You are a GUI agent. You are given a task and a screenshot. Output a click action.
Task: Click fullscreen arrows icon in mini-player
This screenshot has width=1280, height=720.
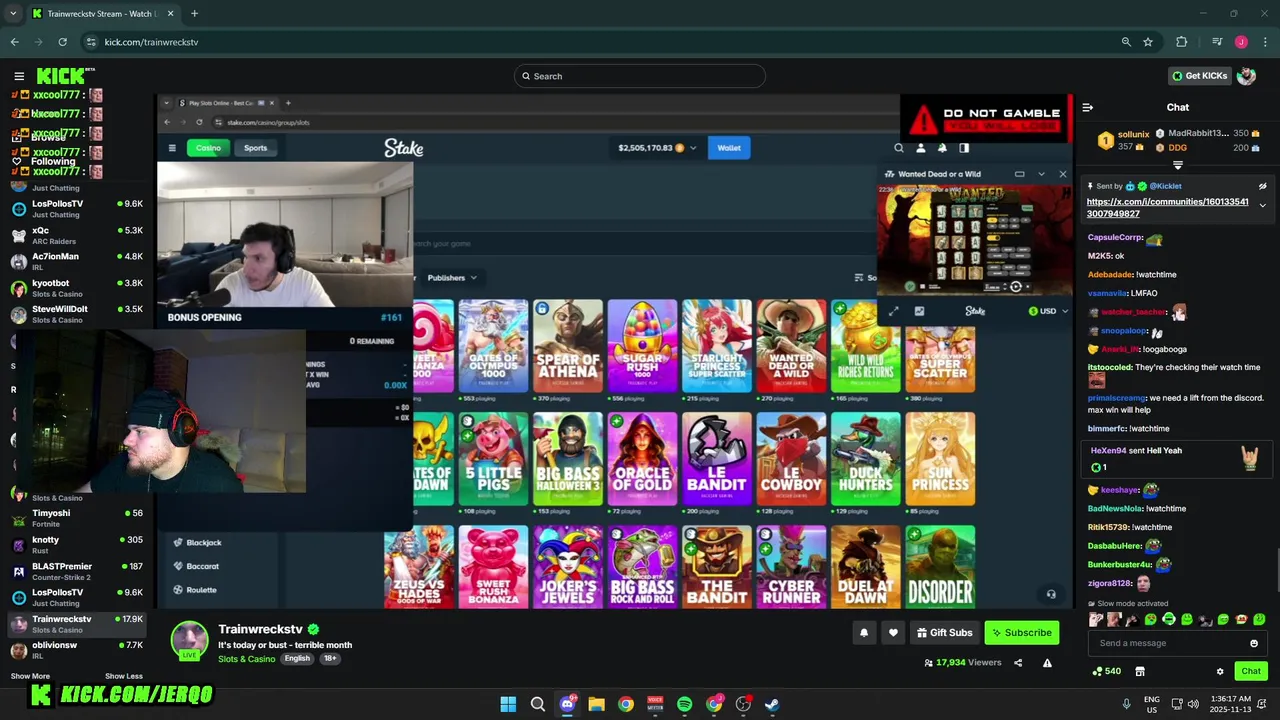(894, 311)
